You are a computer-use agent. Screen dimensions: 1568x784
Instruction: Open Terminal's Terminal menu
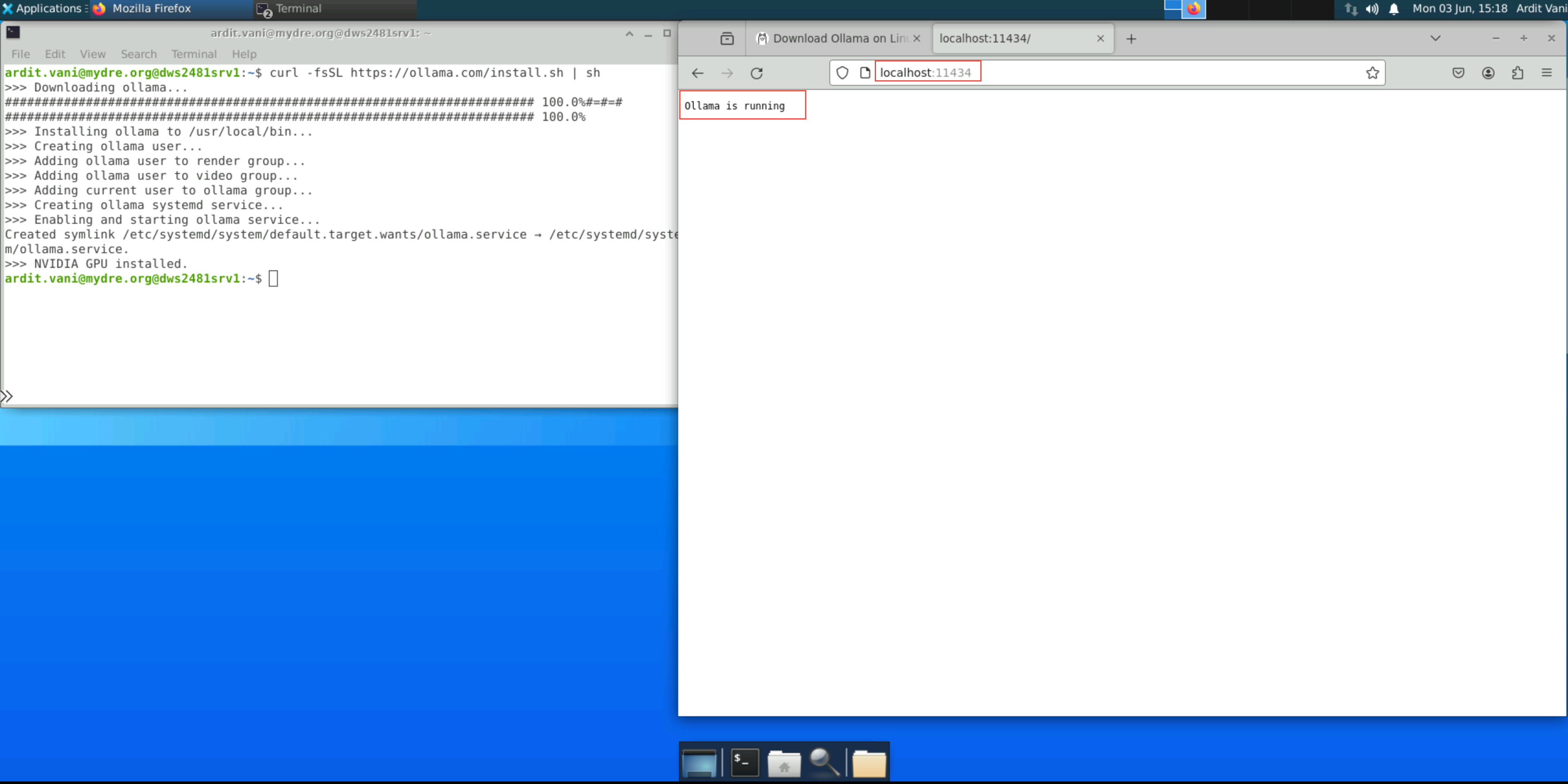click(194, 54)
